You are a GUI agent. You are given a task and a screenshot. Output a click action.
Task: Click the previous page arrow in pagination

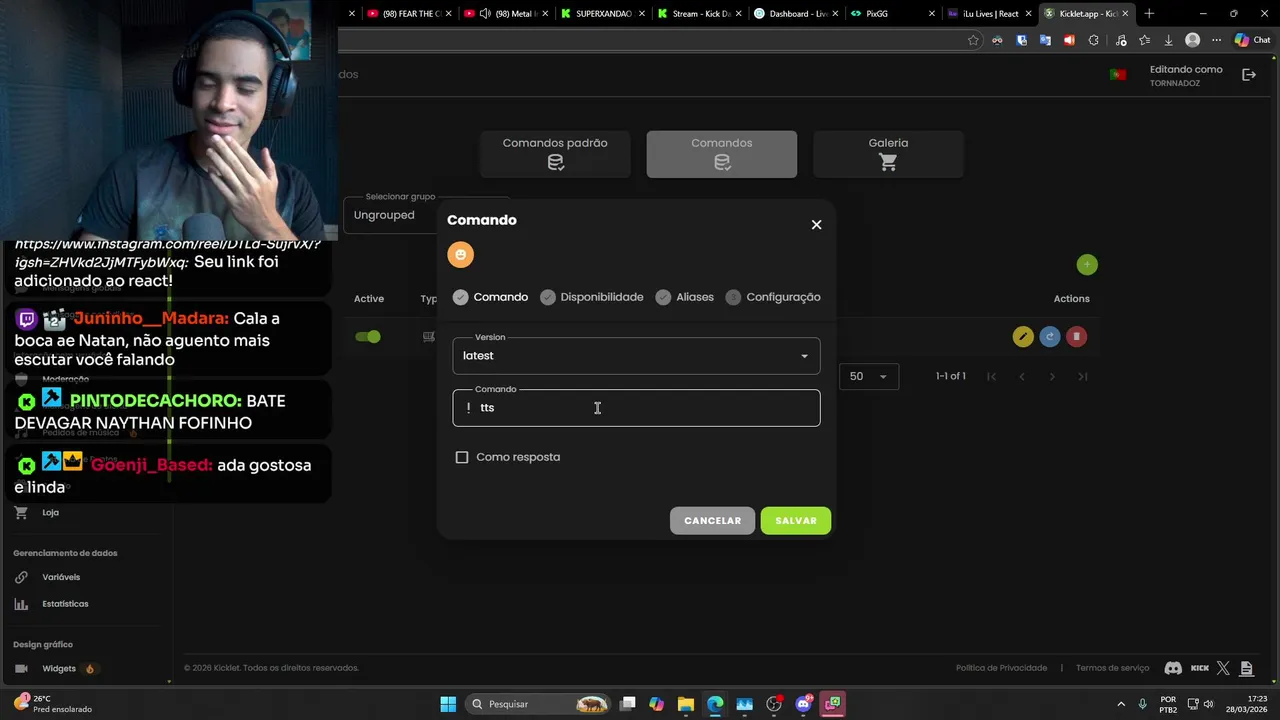[1022, 377]
